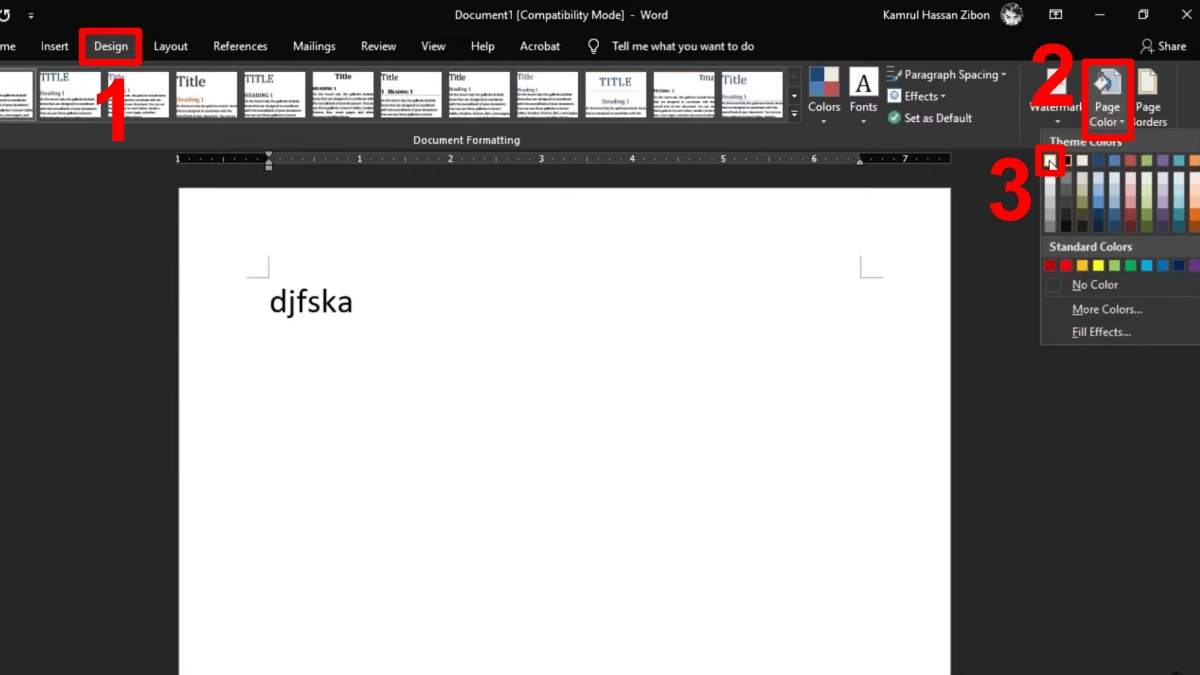The image size is (1200, 675).
Task: Open the View tab
Action: pos(433,46)
